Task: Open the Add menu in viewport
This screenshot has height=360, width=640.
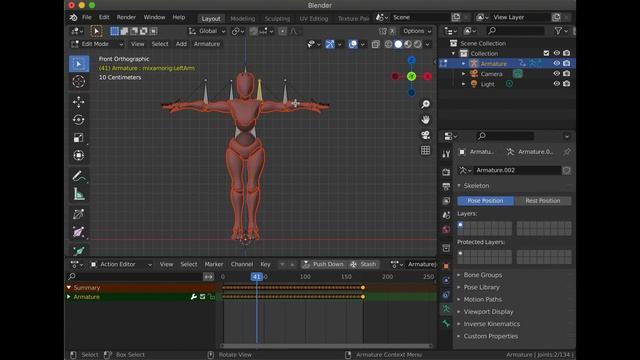Action: pyautogui.click(x=181, y=44)
